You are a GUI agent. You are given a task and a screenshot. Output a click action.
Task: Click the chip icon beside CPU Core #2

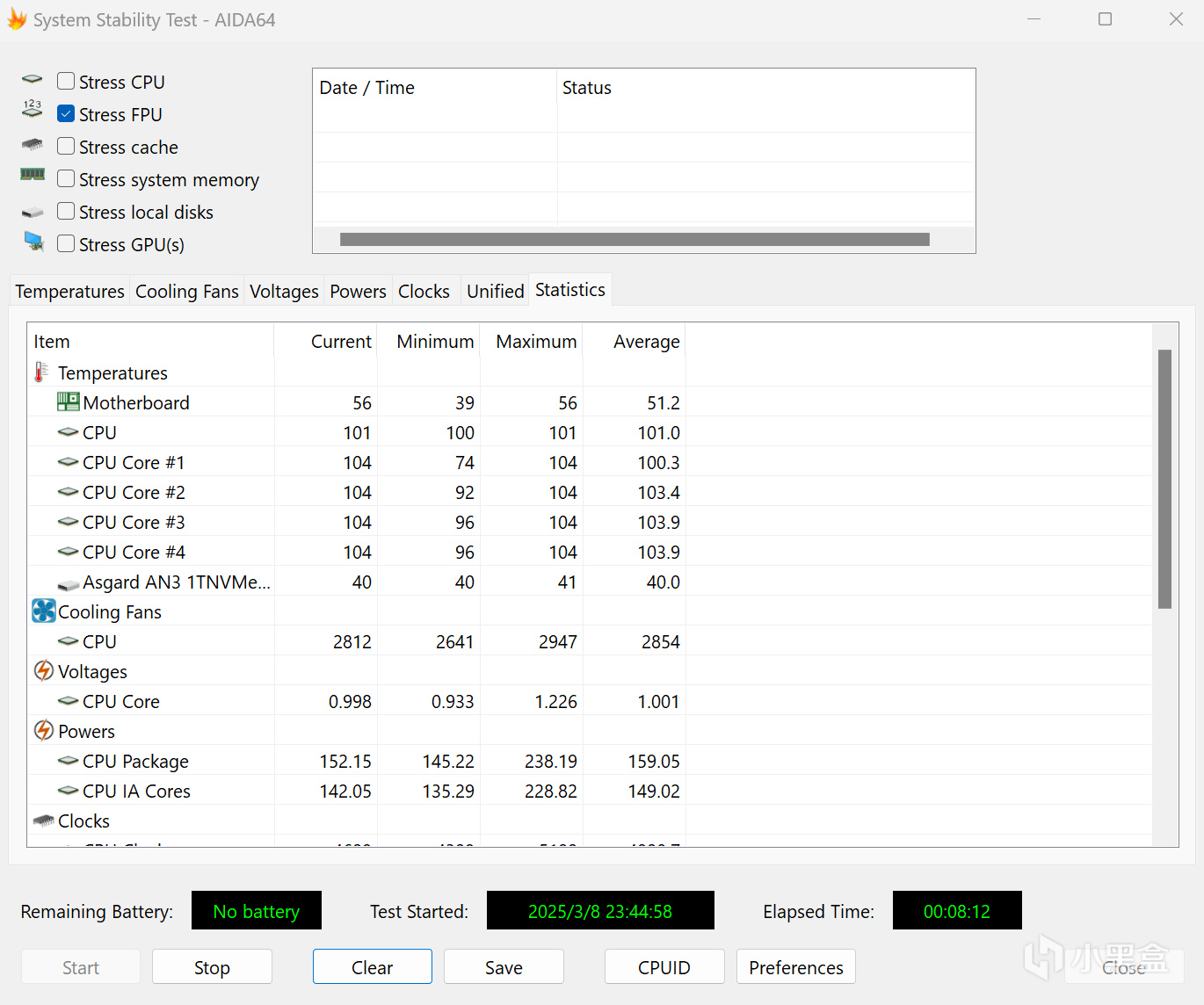pos(69,492)
